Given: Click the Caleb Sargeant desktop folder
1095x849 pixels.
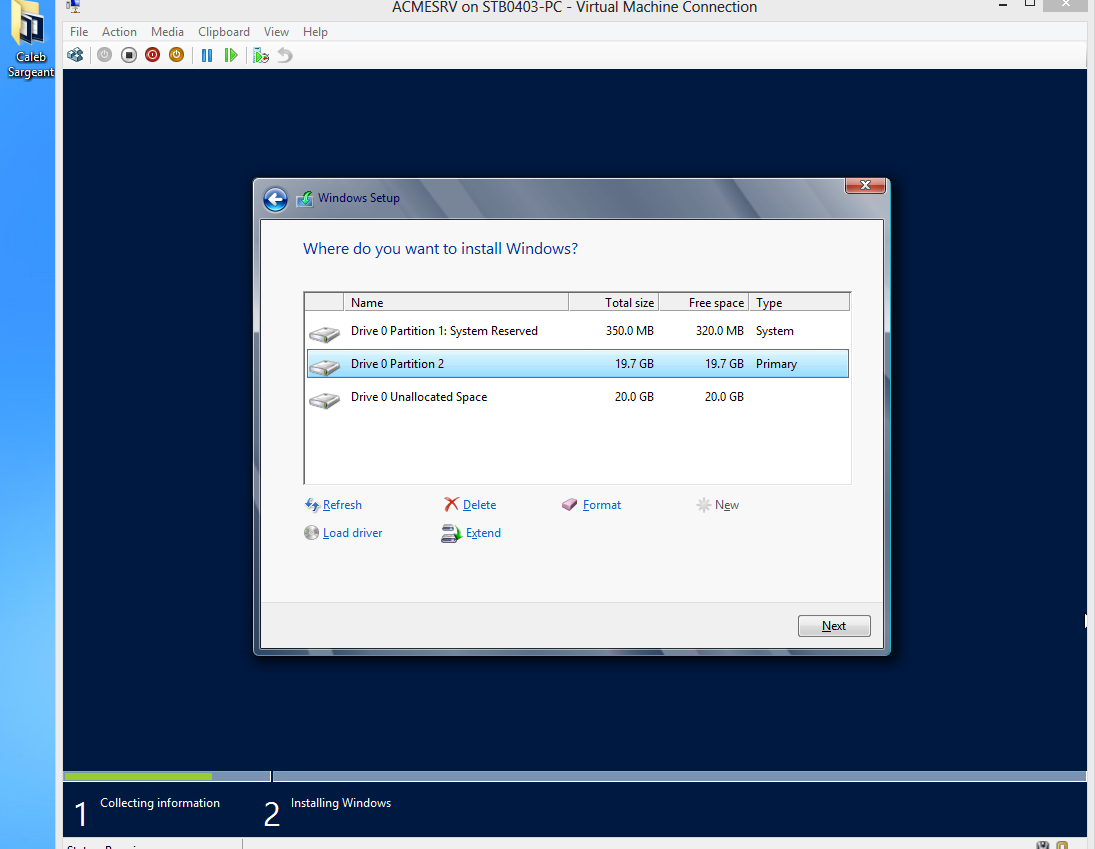Looking at the screenshot, I should [x=30, y=40].
